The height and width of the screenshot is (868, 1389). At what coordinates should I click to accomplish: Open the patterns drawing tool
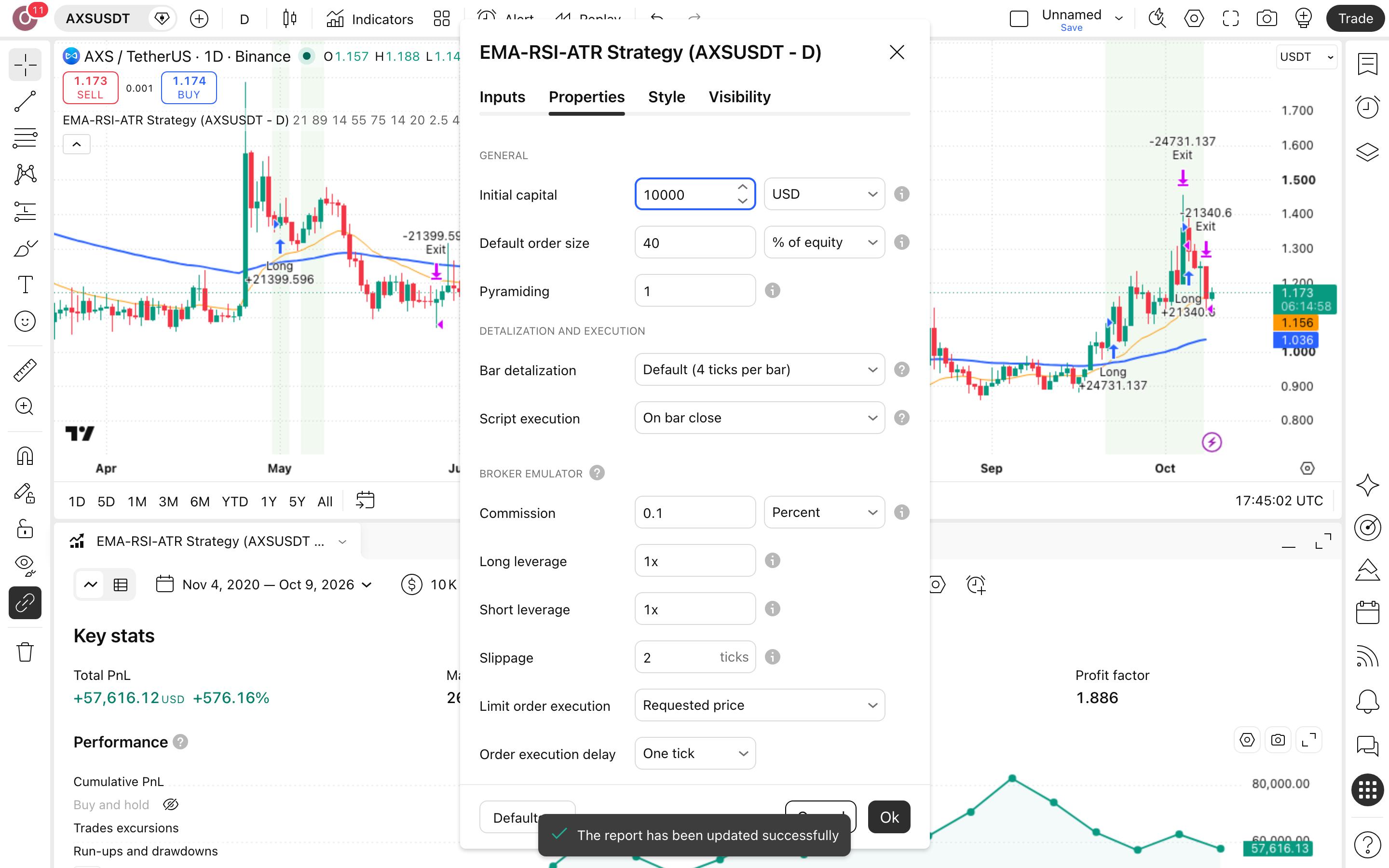pyautogui.click(x=25, y=175)
